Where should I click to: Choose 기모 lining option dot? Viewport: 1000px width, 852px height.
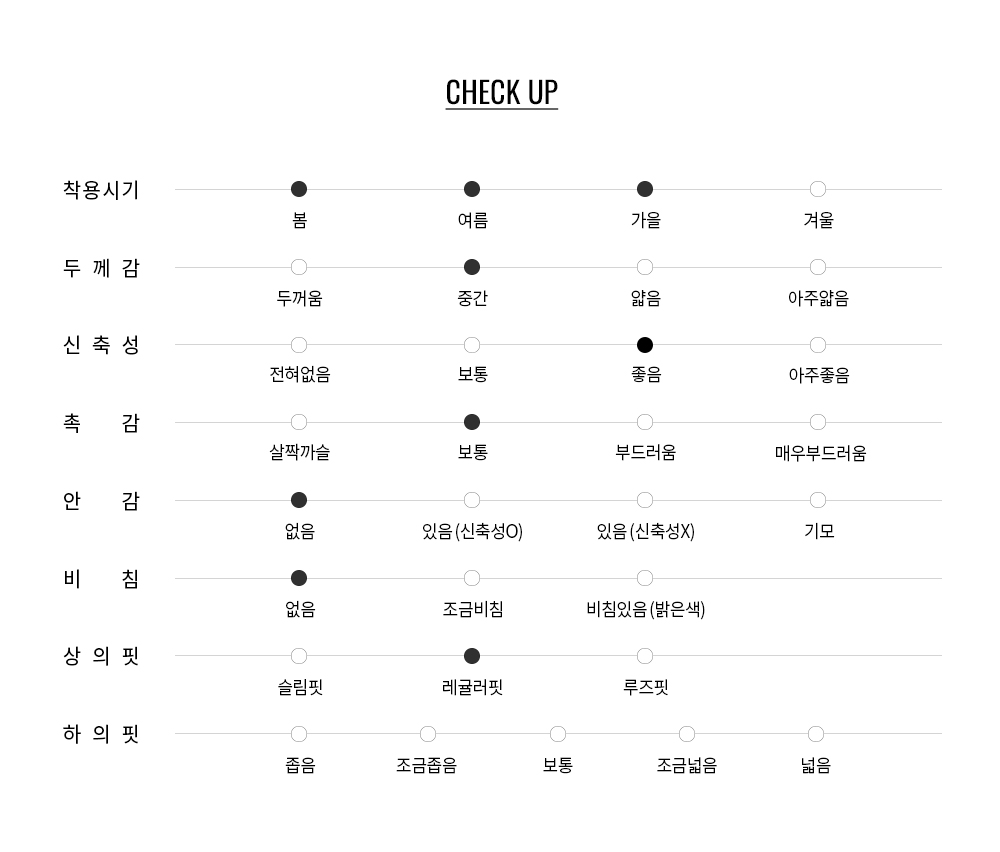coord(818,500)
